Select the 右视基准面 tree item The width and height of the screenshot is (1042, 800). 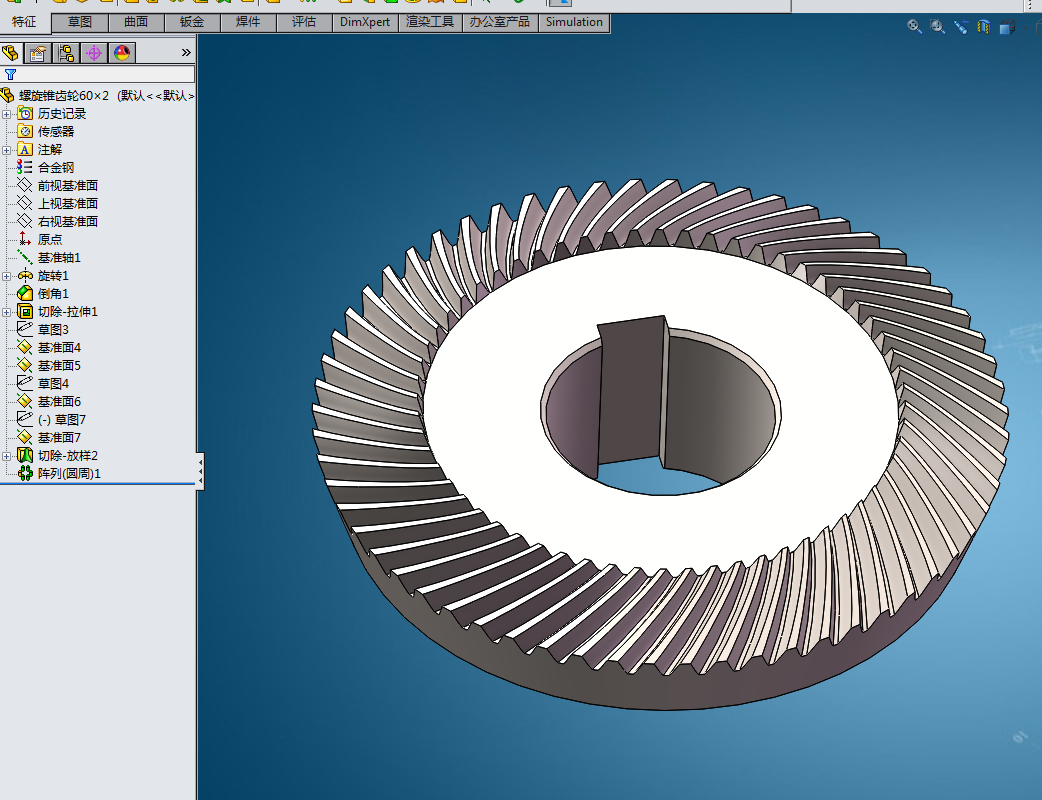click(x=67, y=221)
